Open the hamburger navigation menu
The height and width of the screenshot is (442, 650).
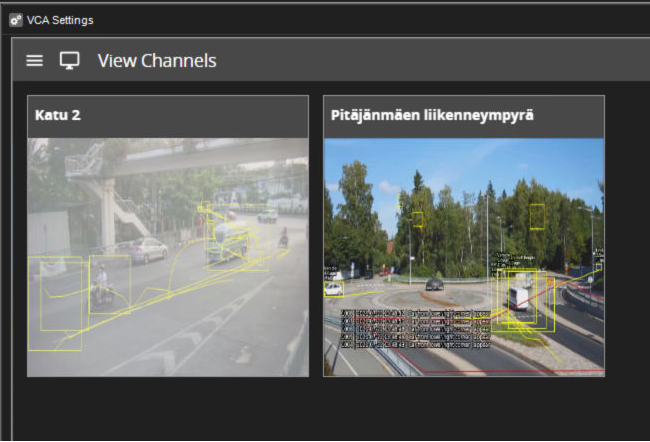click(35, 61)
